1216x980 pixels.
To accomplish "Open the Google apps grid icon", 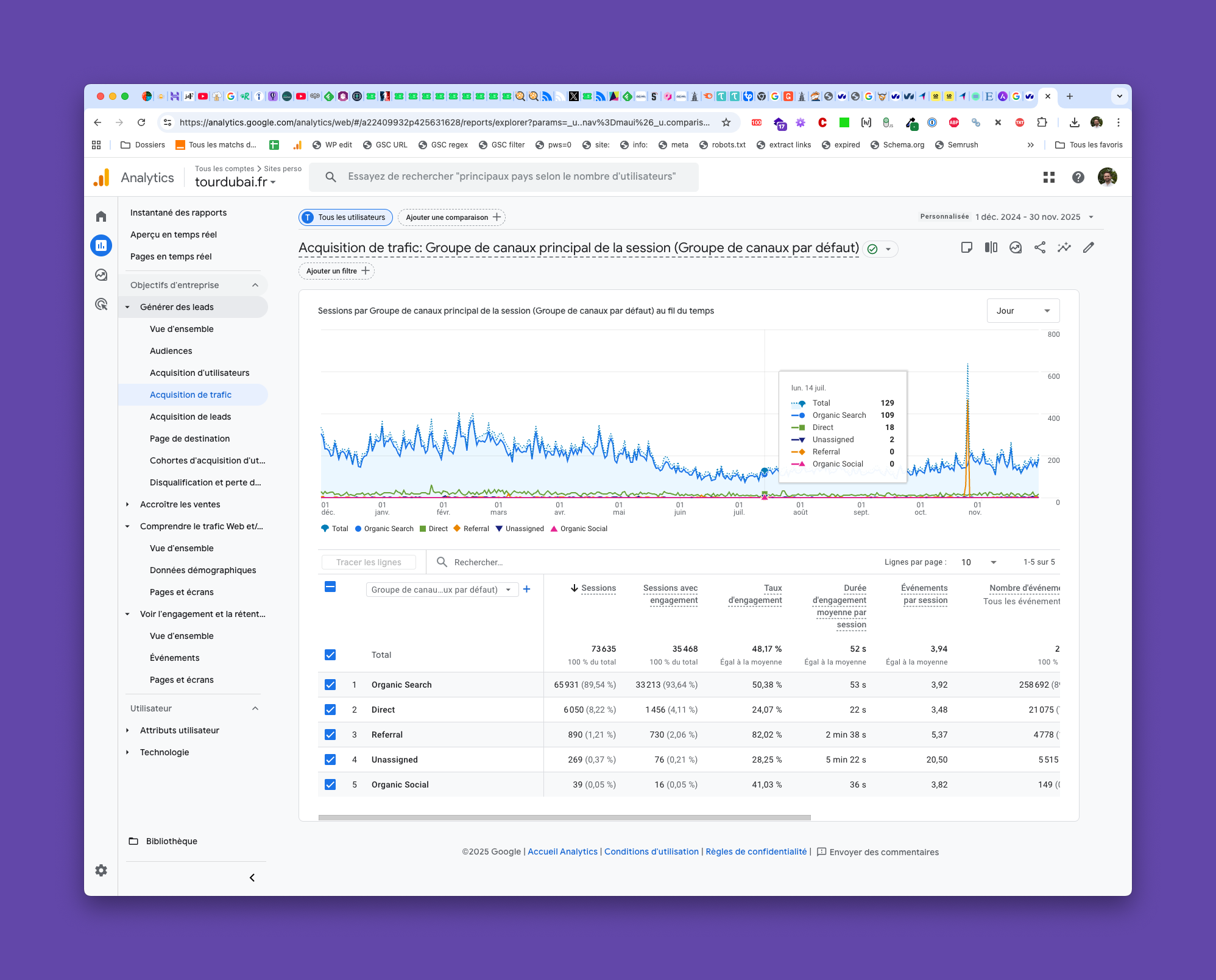I will [1049, 177].
